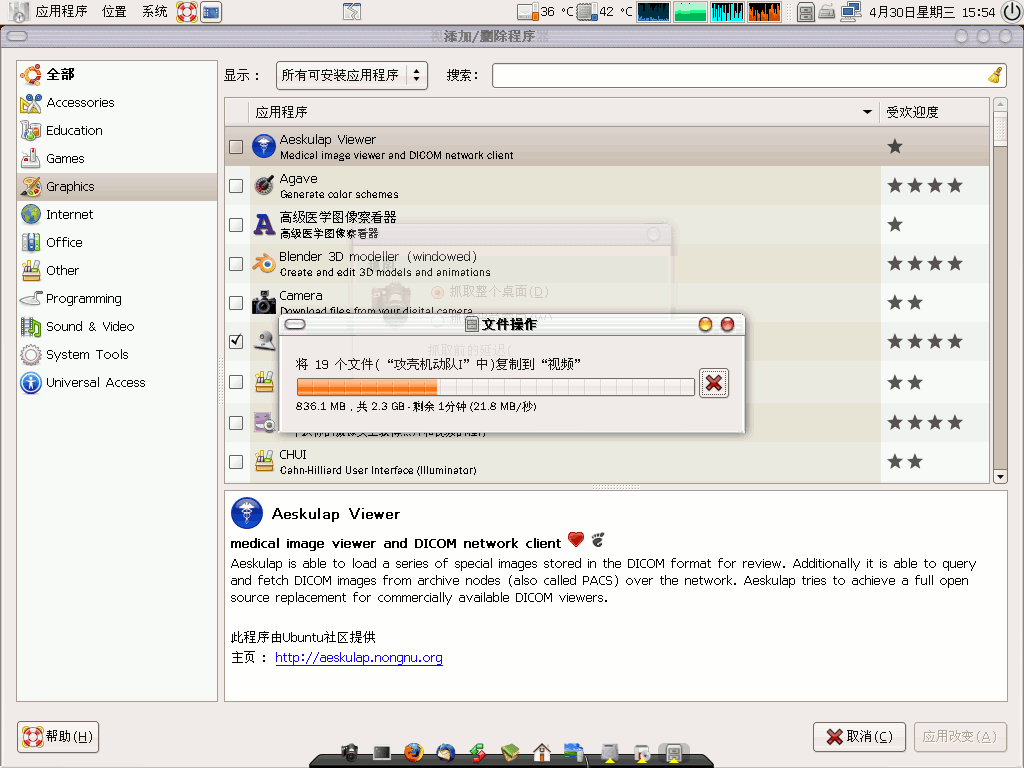
Task: Choose the Programming category
Action: [x=117, y=299]
